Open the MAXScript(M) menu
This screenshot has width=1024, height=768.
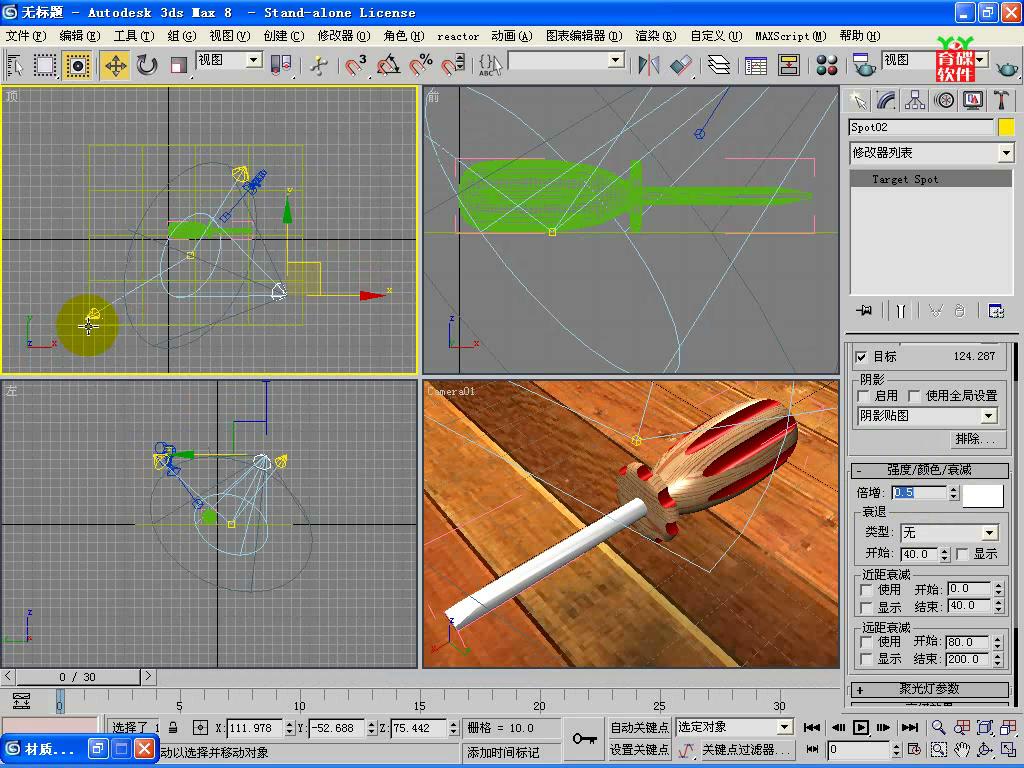pos(791,36)
